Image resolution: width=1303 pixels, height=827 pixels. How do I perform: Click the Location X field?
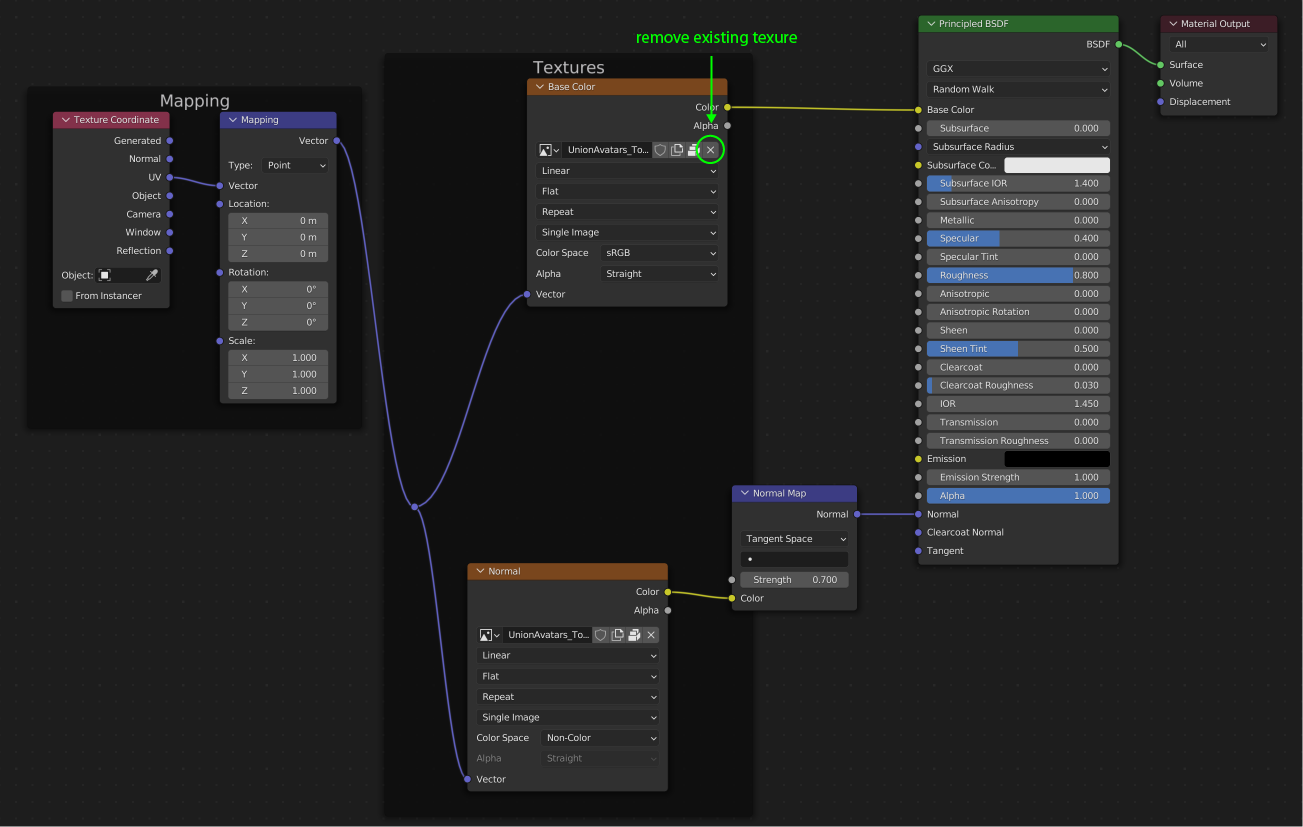tap(278, 220)
